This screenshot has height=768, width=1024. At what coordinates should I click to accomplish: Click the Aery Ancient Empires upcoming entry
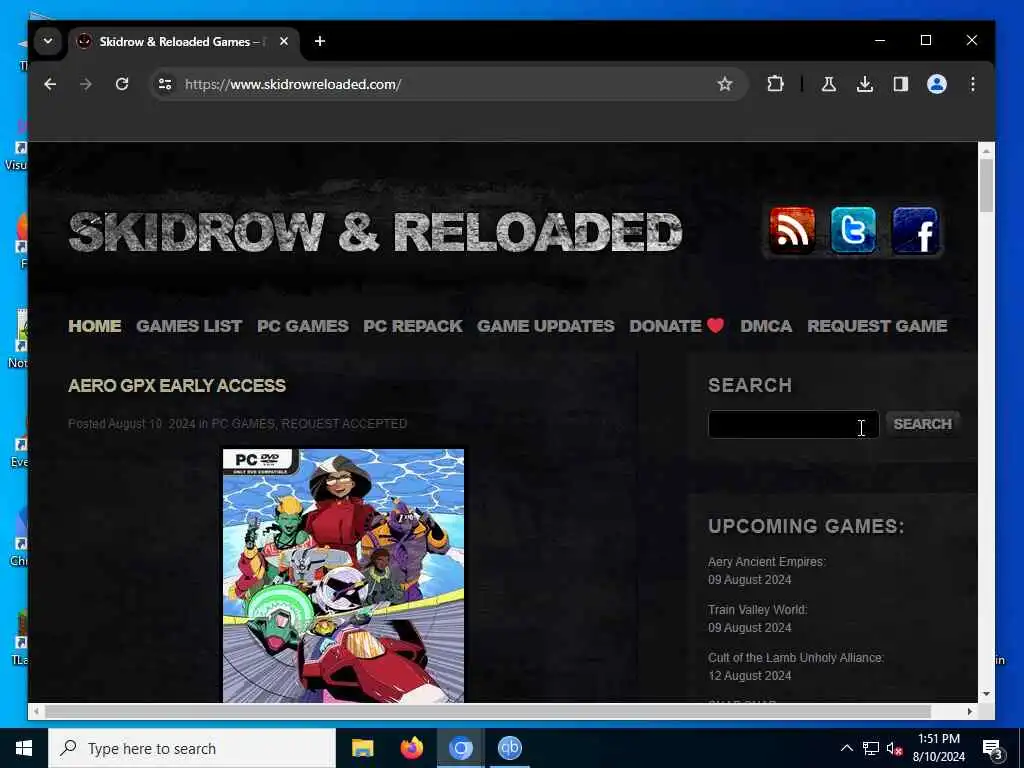point(767,562)
